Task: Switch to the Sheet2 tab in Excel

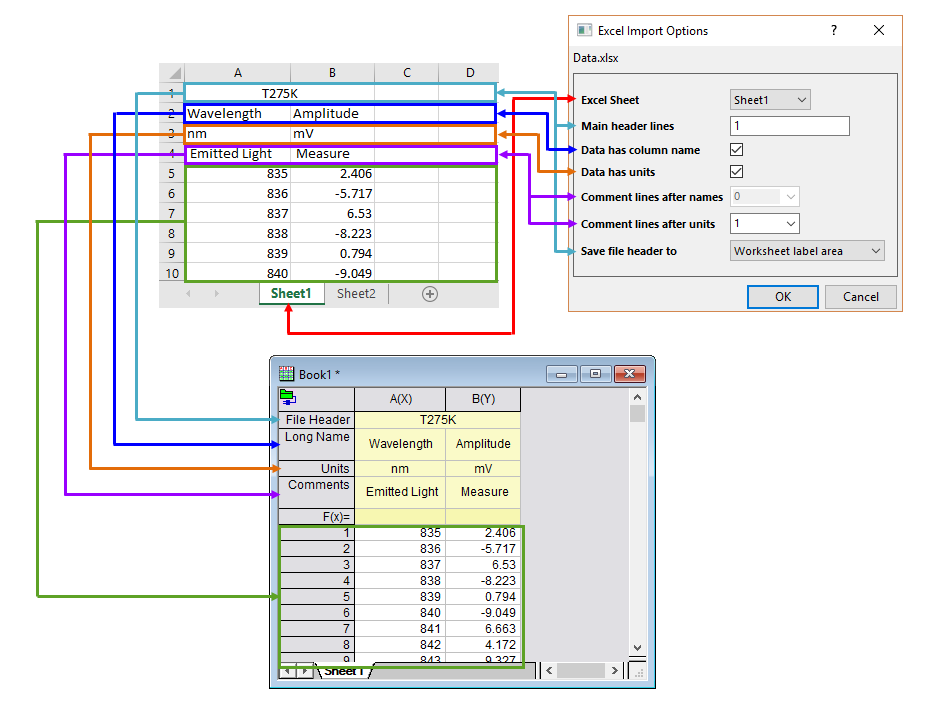Action: [356, 294]
